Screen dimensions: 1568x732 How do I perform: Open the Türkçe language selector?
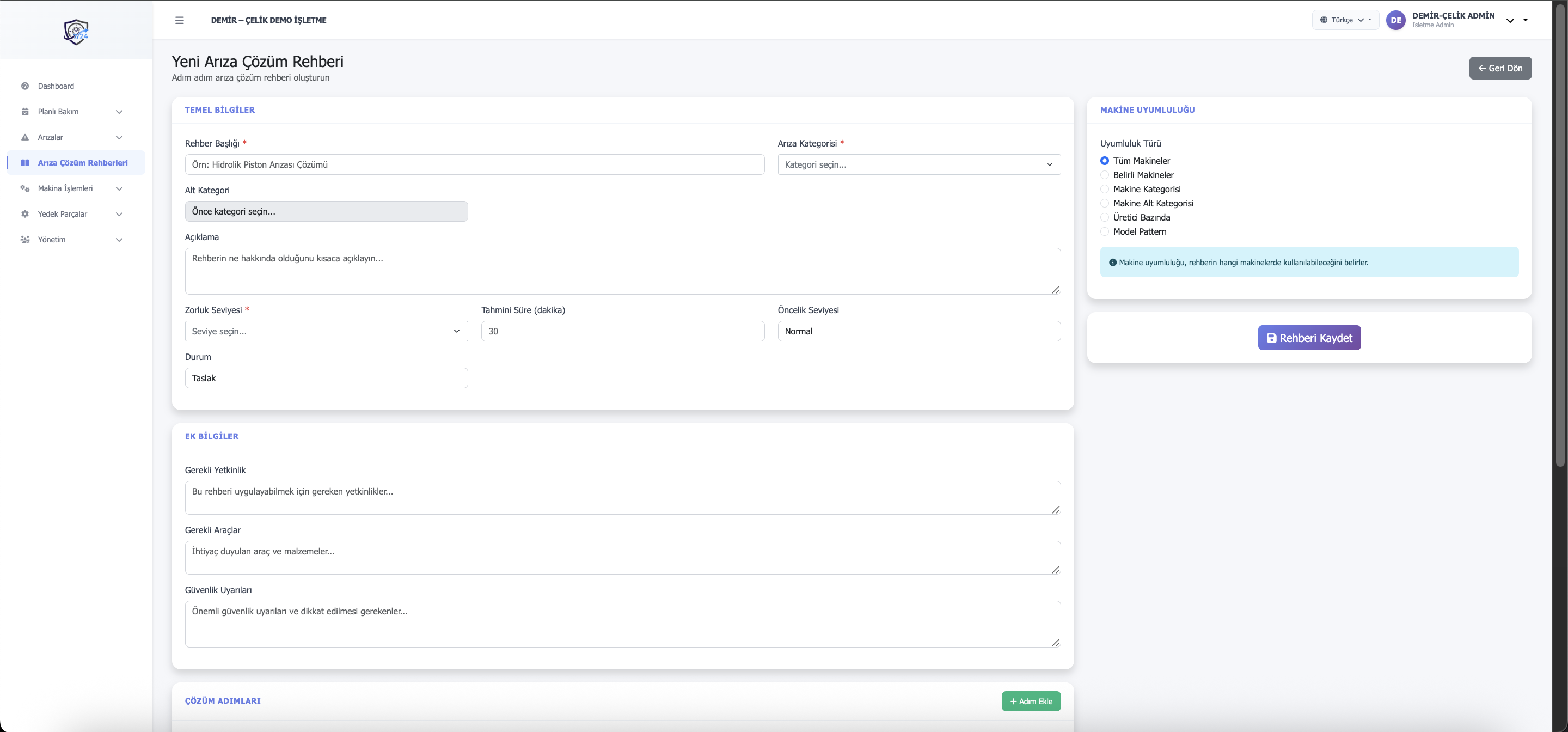pyautogui.click(x=1345, y=20)
